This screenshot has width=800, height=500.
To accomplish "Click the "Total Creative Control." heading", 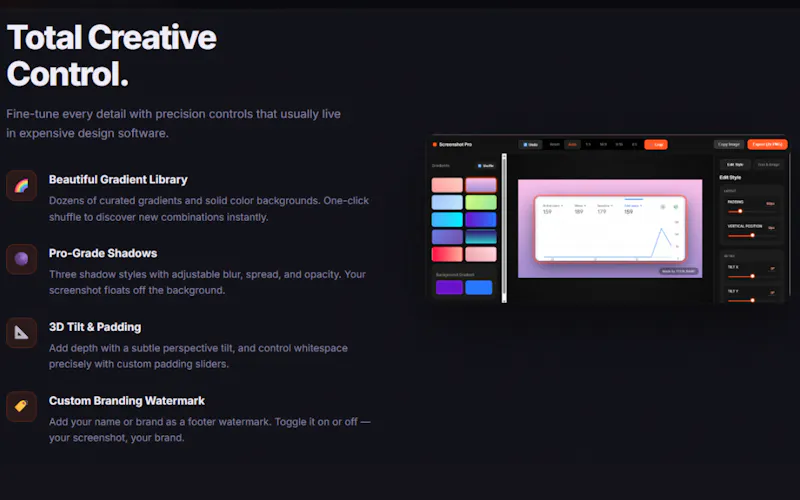I will tap(111, 56).
